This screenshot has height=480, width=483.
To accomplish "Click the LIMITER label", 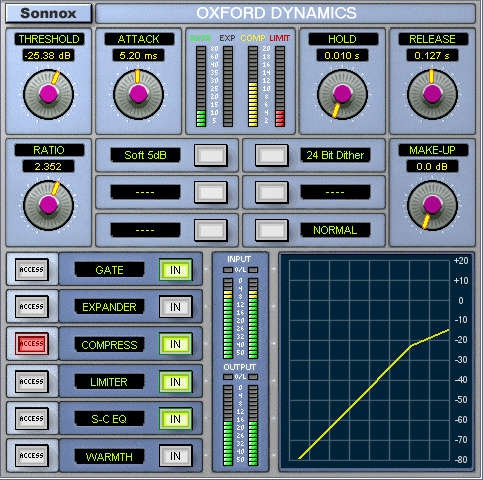I will tap(109, 382).
